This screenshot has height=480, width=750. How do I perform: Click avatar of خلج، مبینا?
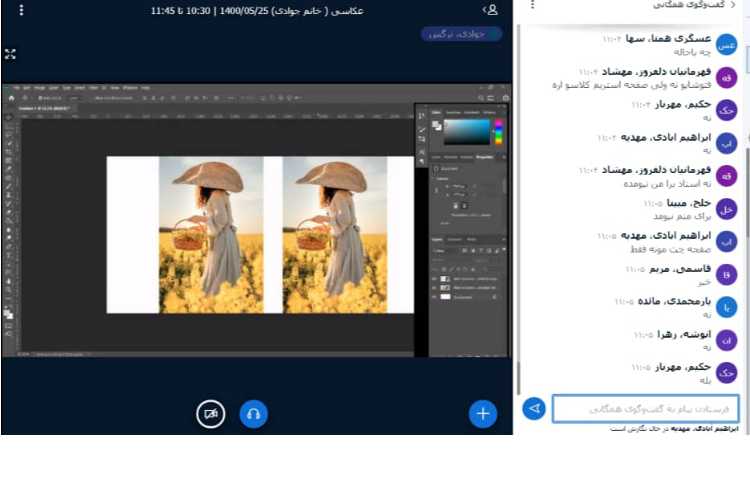[726, 209]
